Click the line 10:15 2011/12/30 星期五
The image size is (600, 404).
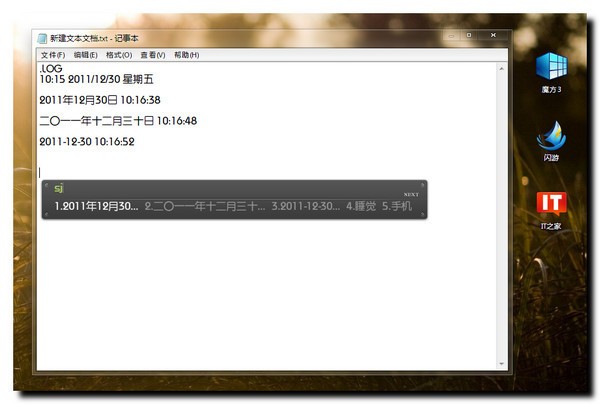tap(96, 80)
